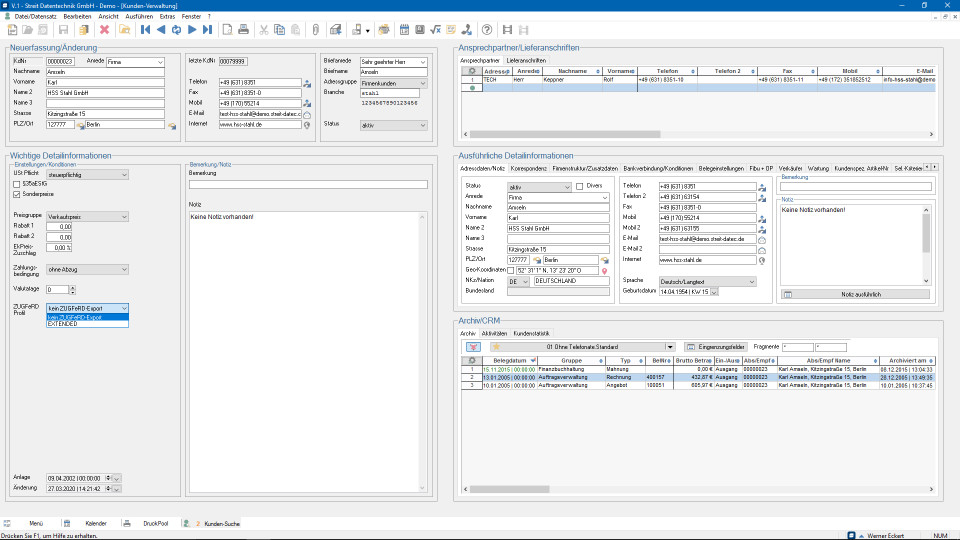
Task: Switch to the Lieferanschriften tab
Action: tap(526, 60)
